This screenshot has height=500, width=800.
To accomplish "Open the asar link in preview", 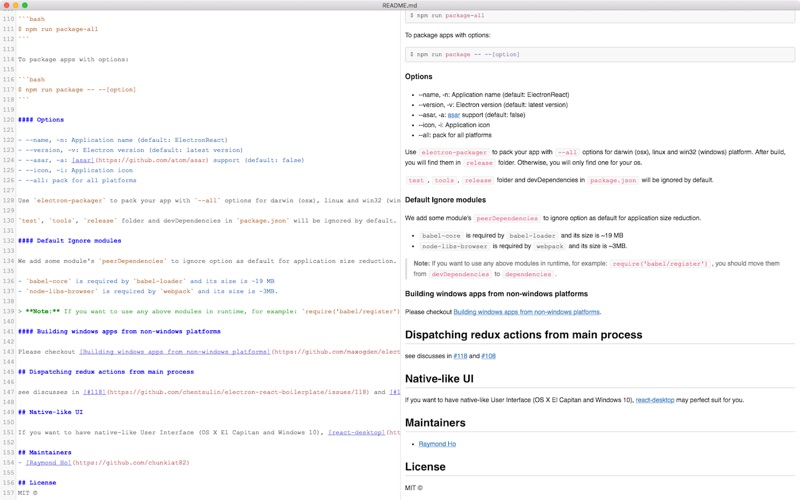I will [x=454, y=115].
